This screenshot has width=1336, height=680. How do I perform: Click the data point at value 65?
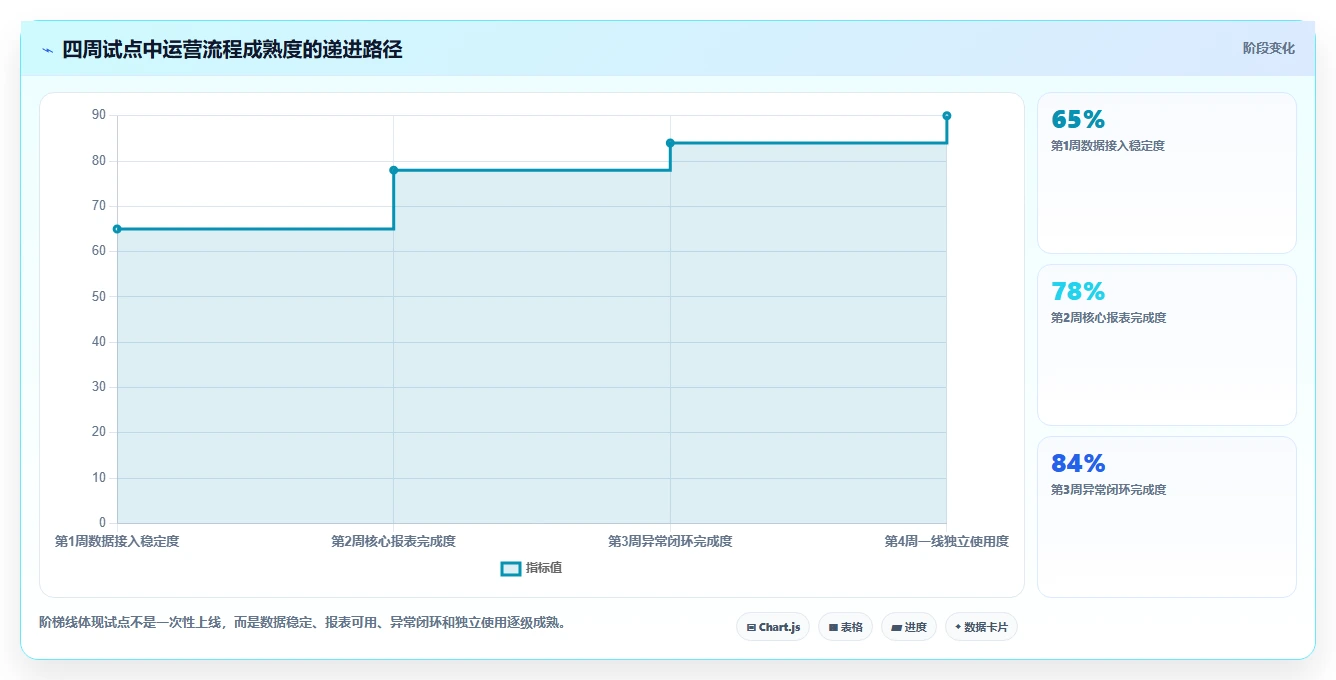pyautogui.click(x=117, y=229)
